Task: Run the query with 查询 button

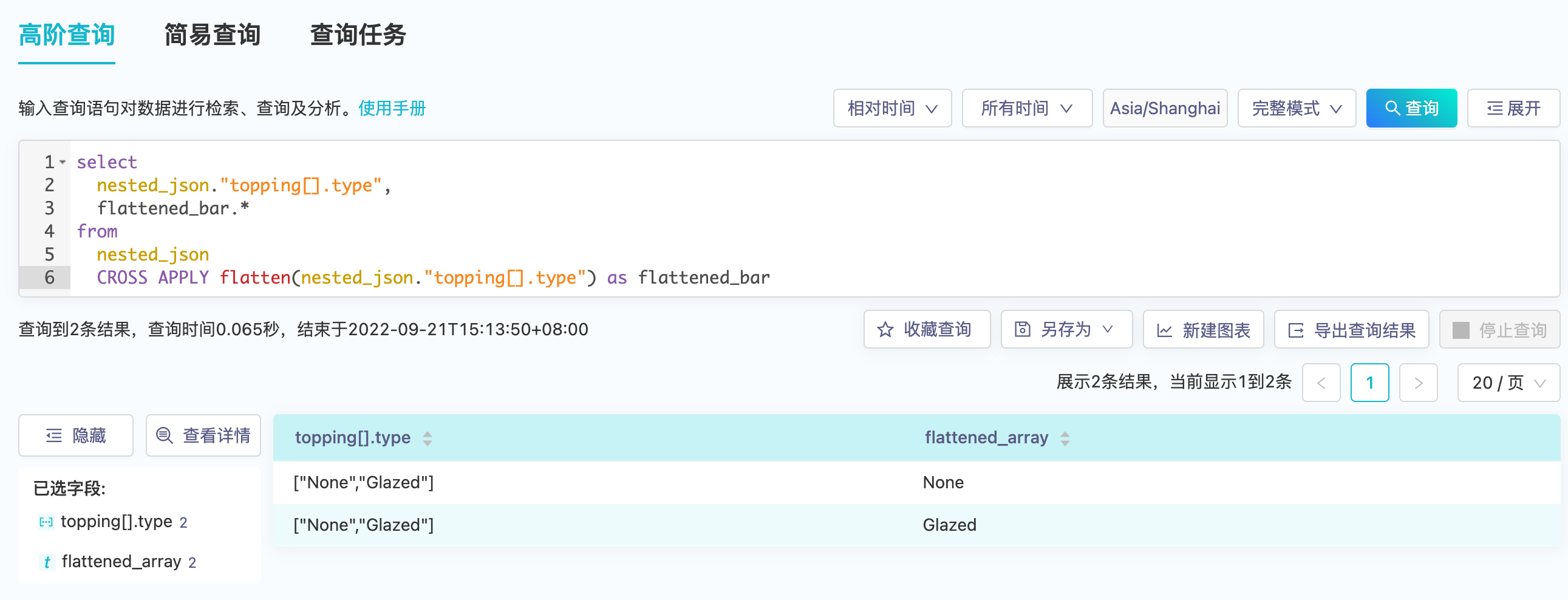Action: [1411, 108]
